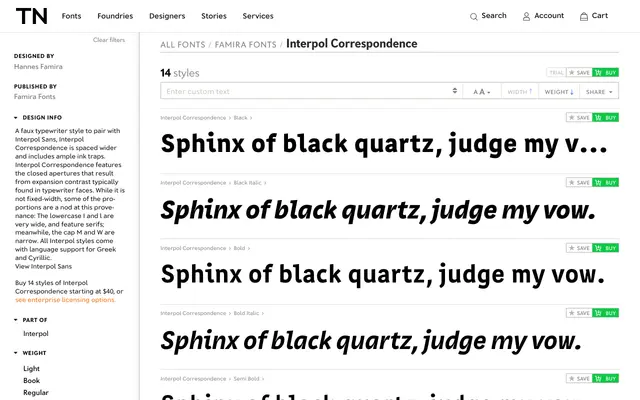
Task: Save the Black Italic style
Action: pyautogui.click(x=579, y=182)
